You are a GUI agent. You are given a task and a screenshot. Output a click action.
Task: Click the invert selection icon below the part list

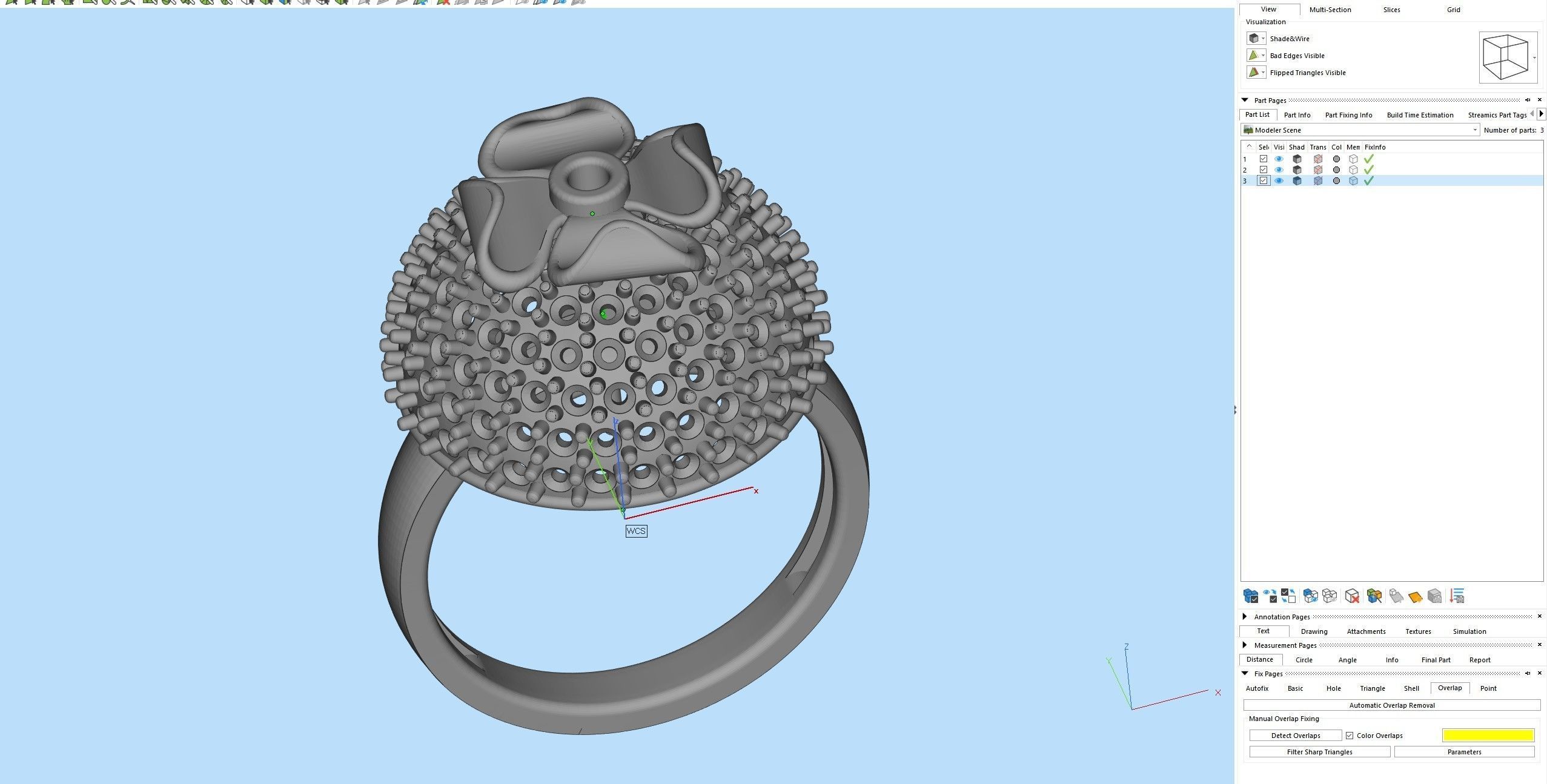coord(1288,596)
